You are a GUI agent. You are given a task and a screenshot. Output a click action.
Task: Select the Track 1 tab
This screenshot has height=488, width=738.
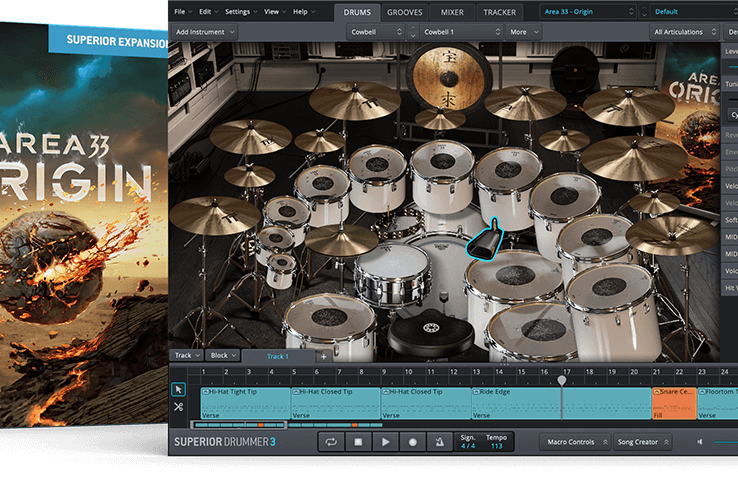[x=278, y=356]
